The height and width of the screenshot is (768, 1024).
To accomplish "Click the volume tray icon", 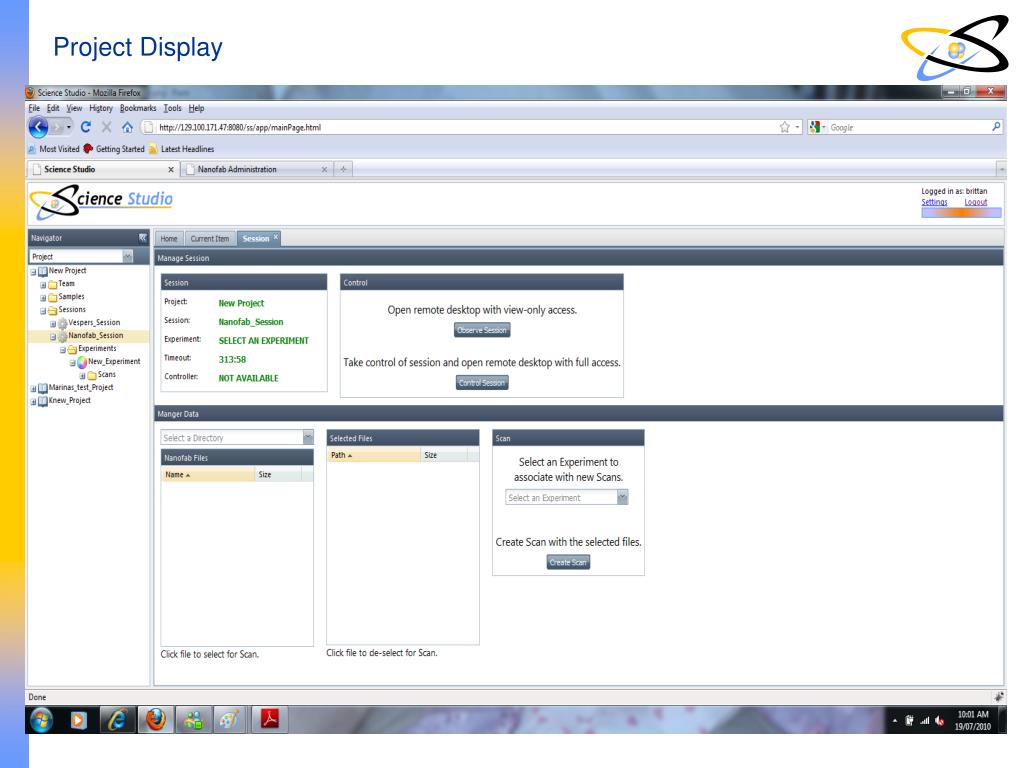I will [x=939, y=720].
